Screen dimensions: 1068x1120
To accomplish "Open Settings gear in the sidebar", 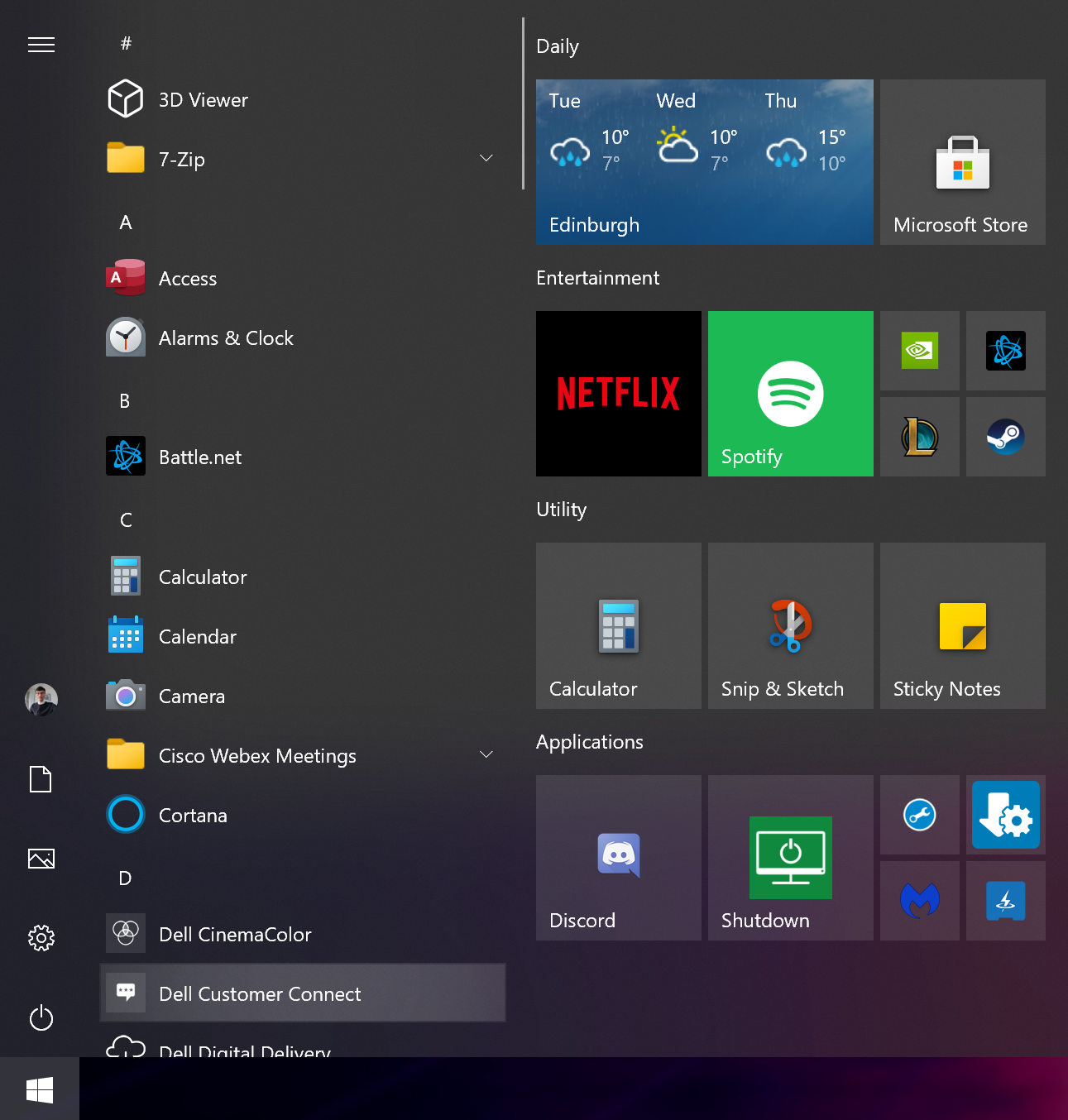I will click(x=41, y=938).
